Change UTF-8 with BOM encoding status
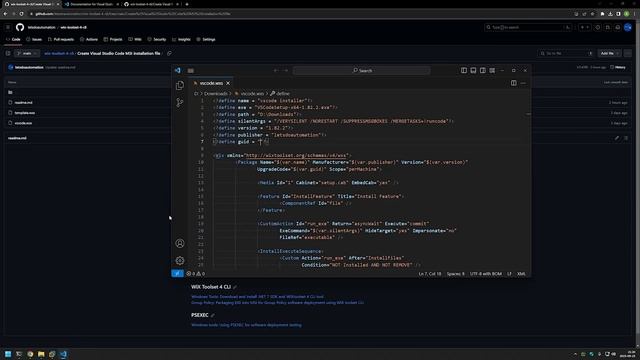 tap(486, 274)
